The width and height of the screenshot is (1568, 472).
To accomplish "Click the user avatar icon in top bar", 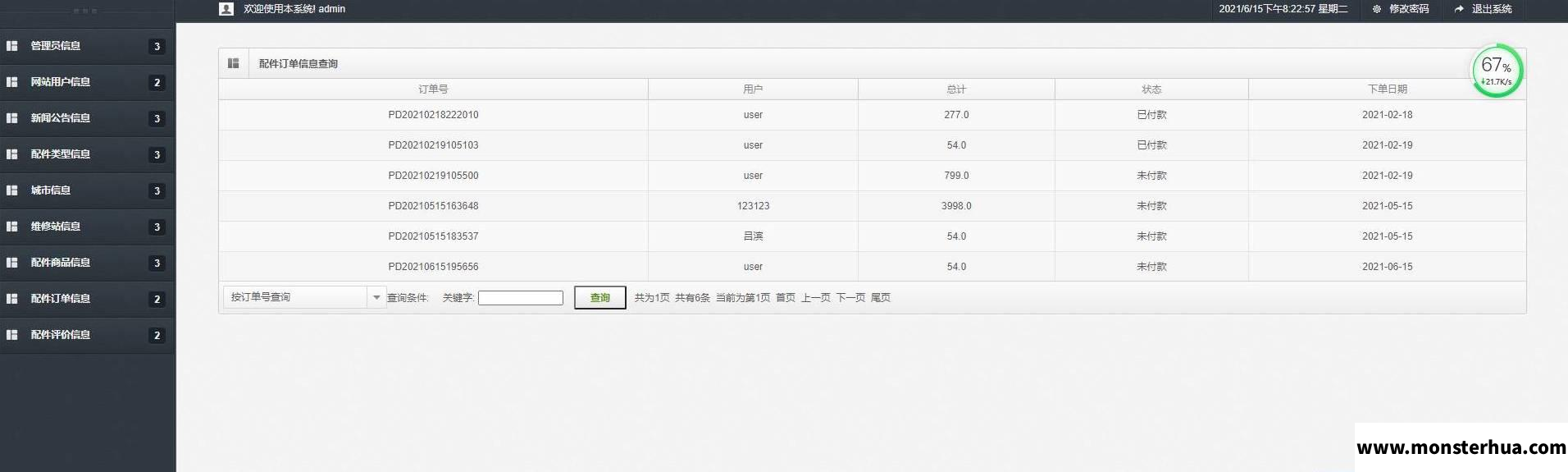I will point(226,9).
